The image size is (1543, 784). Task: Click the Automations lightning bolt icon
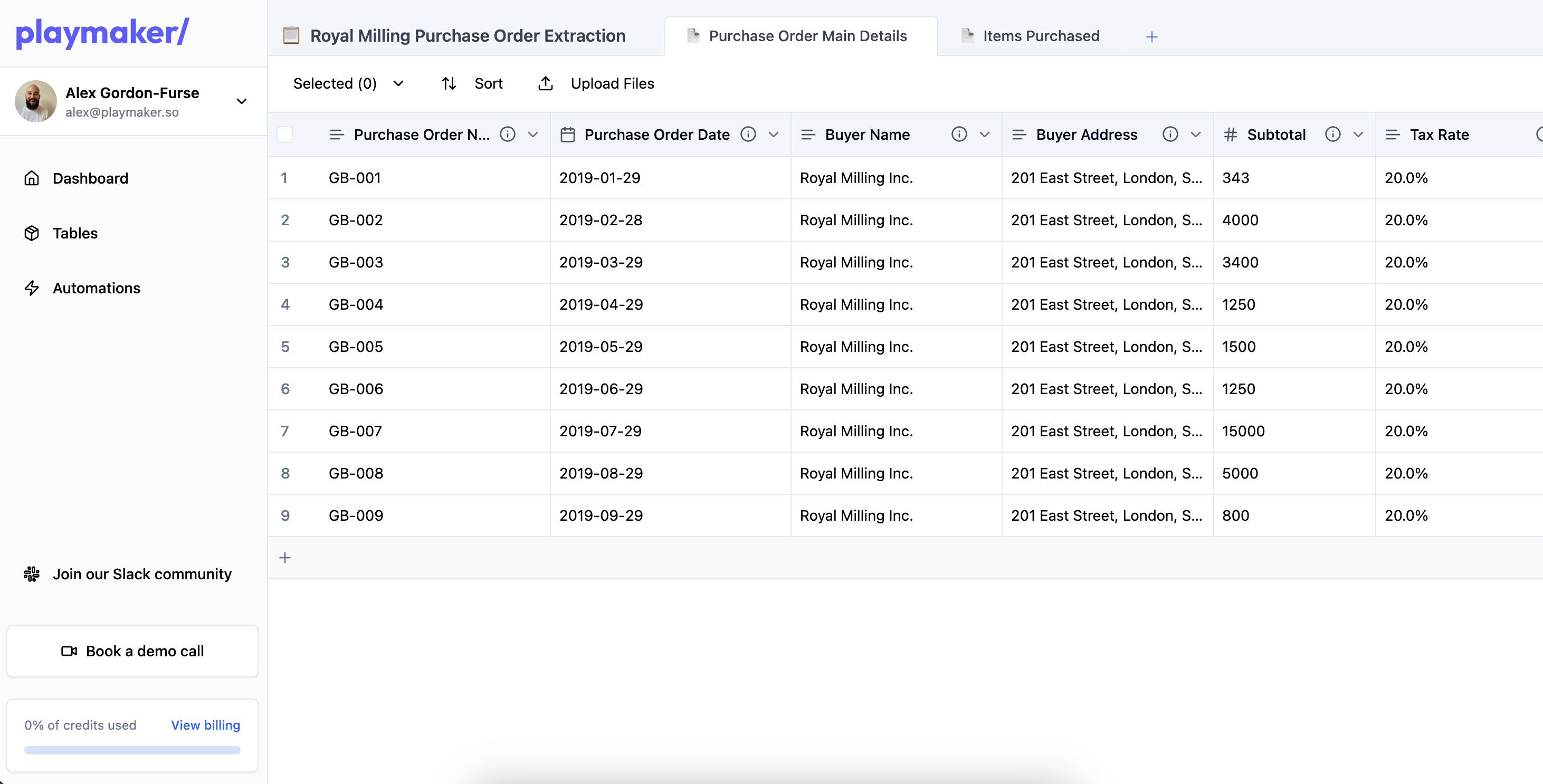coord(32,288)
